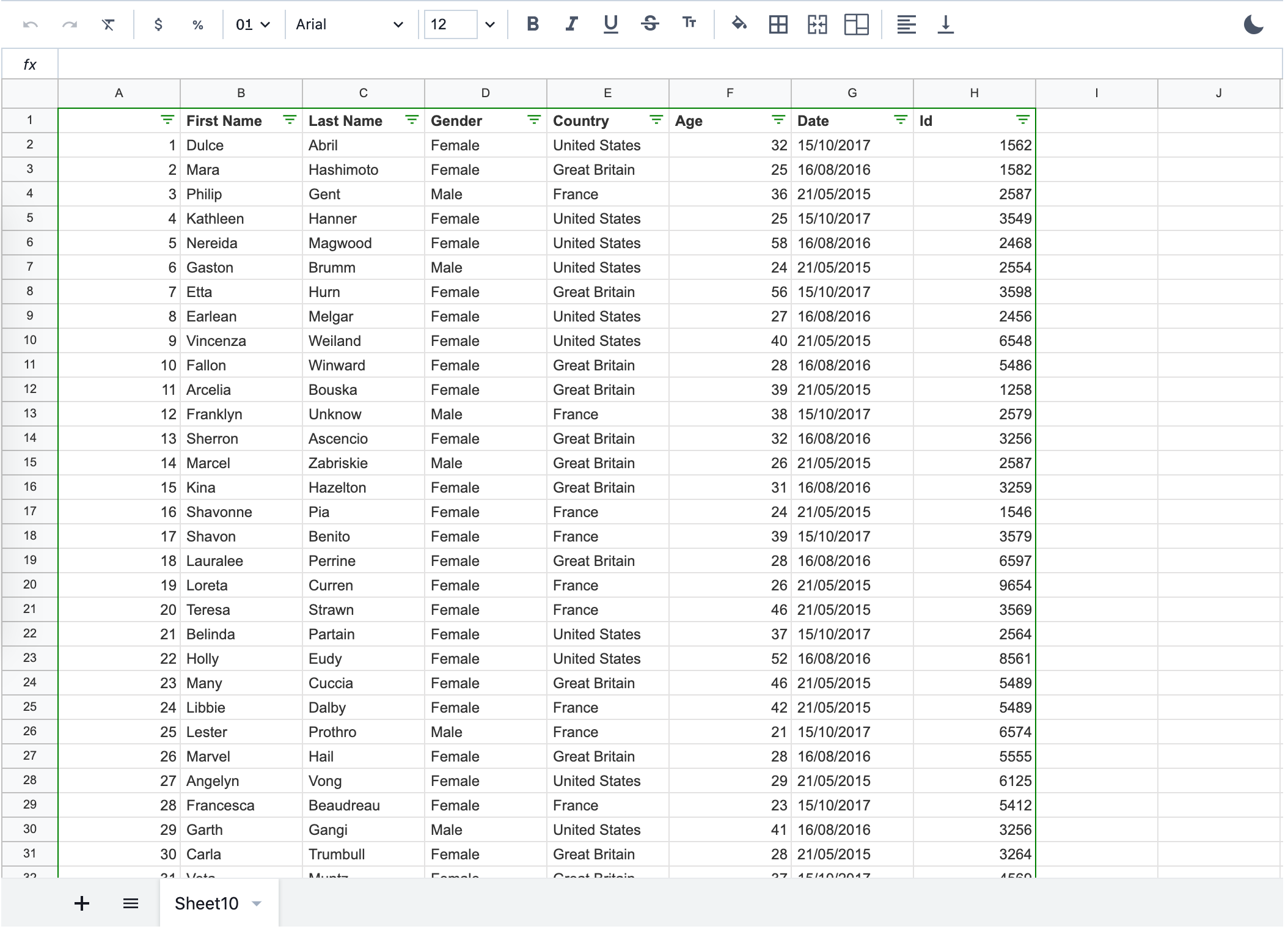This screenshot has width=1288, height=929.
Task: Open the Arial font family dropdown
Action: coord(348,24)
